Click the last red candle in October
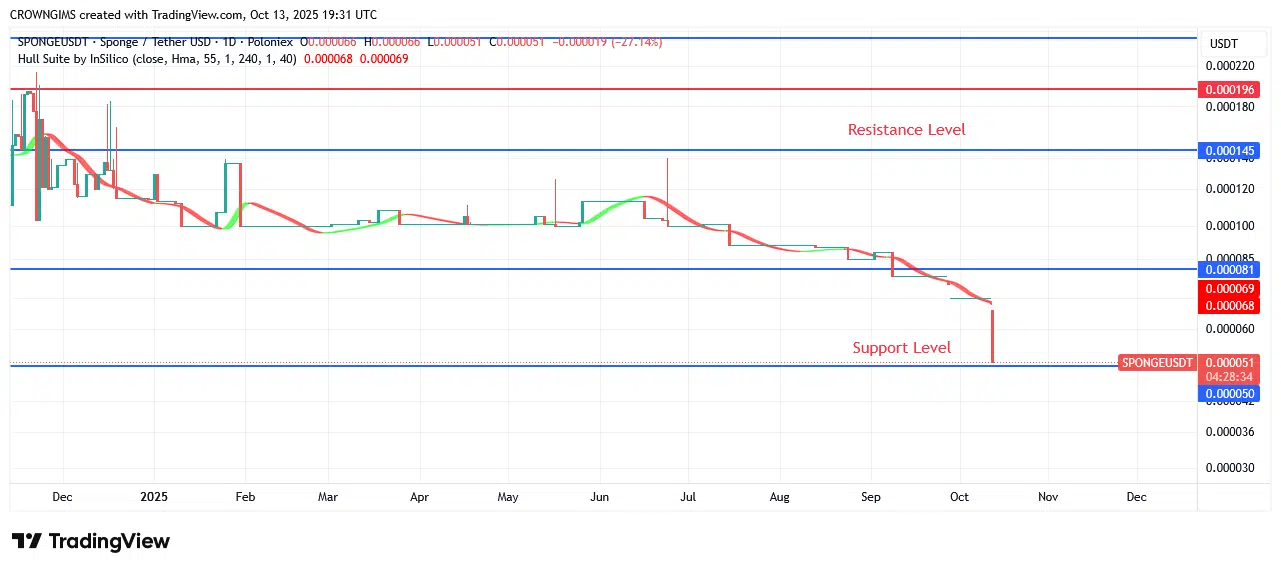The height and width of the screenshot is (571, 1281). click(992, 336)
